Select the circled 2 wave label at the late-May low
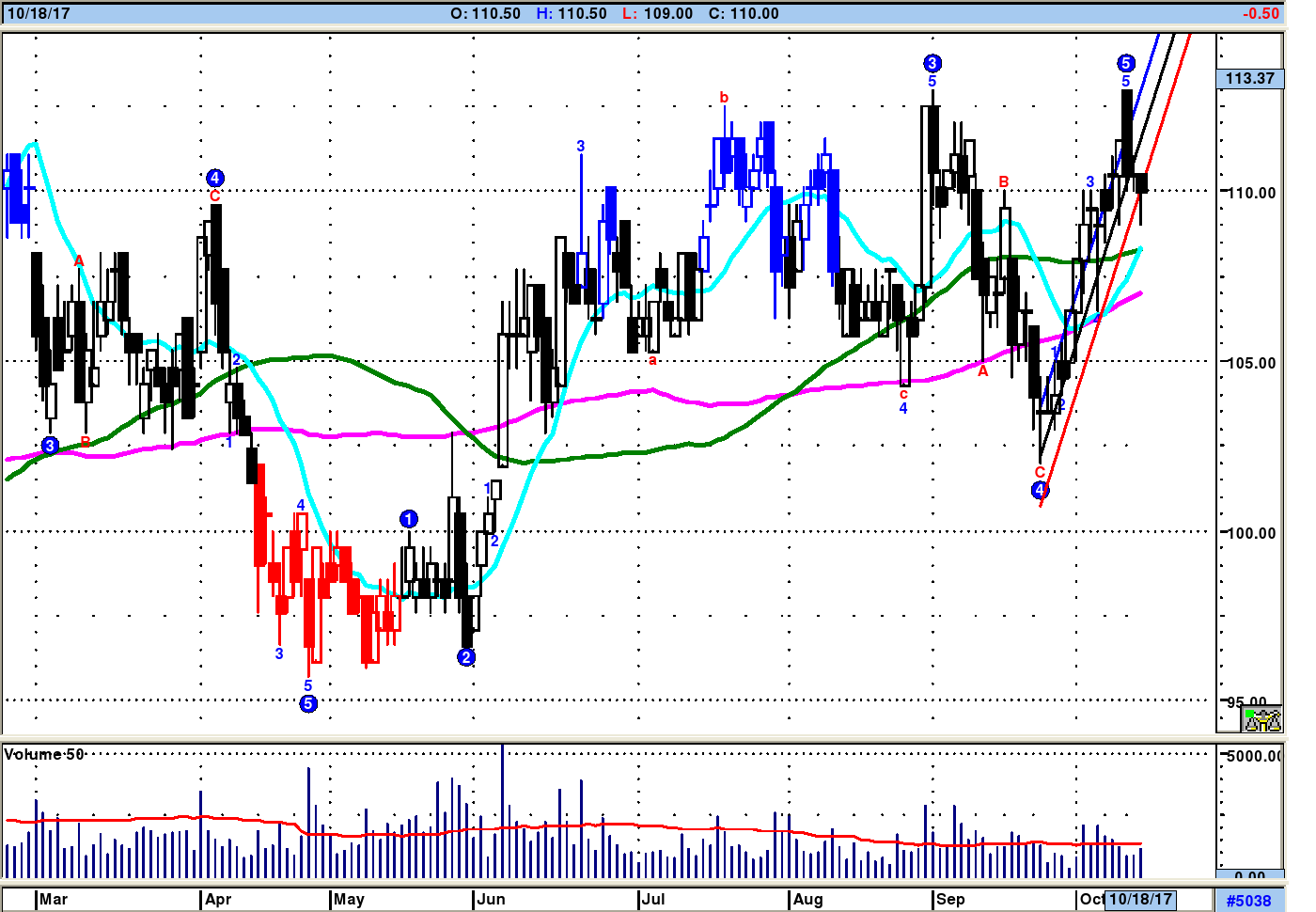Image resolution: width=1316 pixels, height=912 pixels. tap(466, 657)
